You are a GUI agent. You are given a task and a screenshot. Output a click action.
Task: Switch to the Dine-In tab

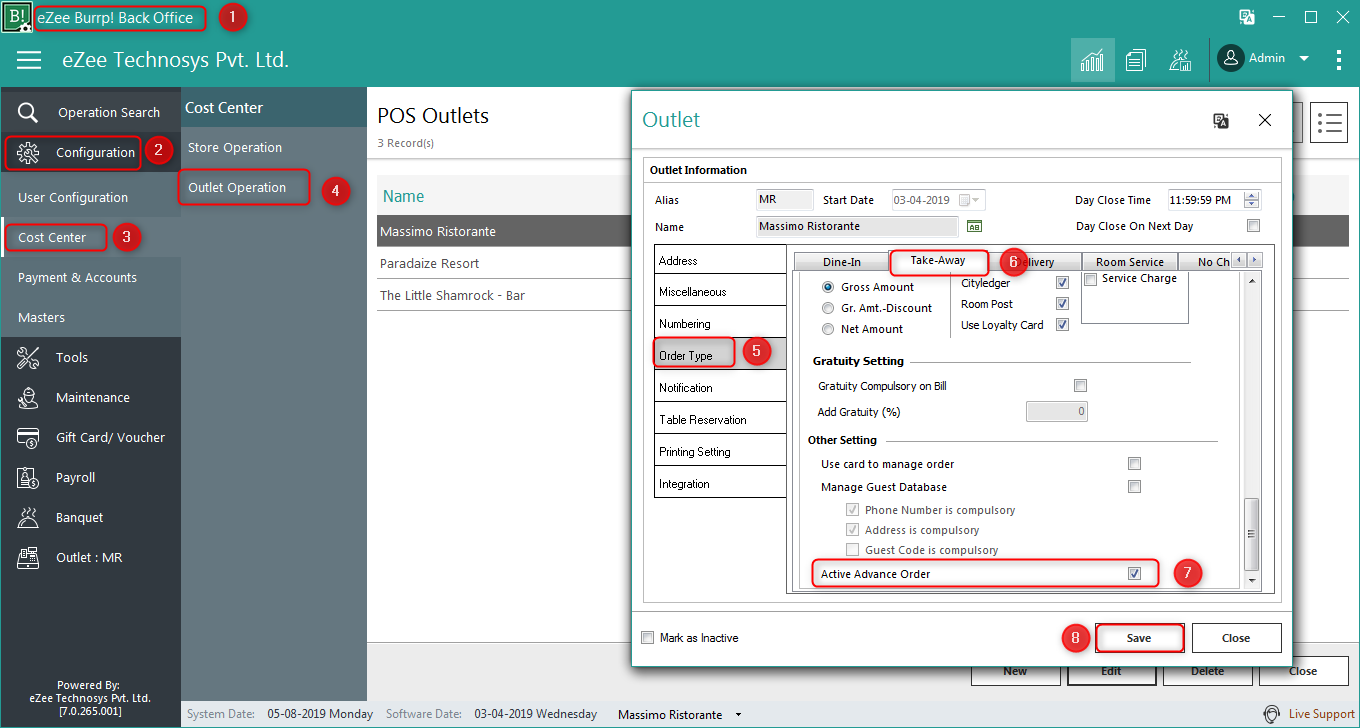point(841,262)
